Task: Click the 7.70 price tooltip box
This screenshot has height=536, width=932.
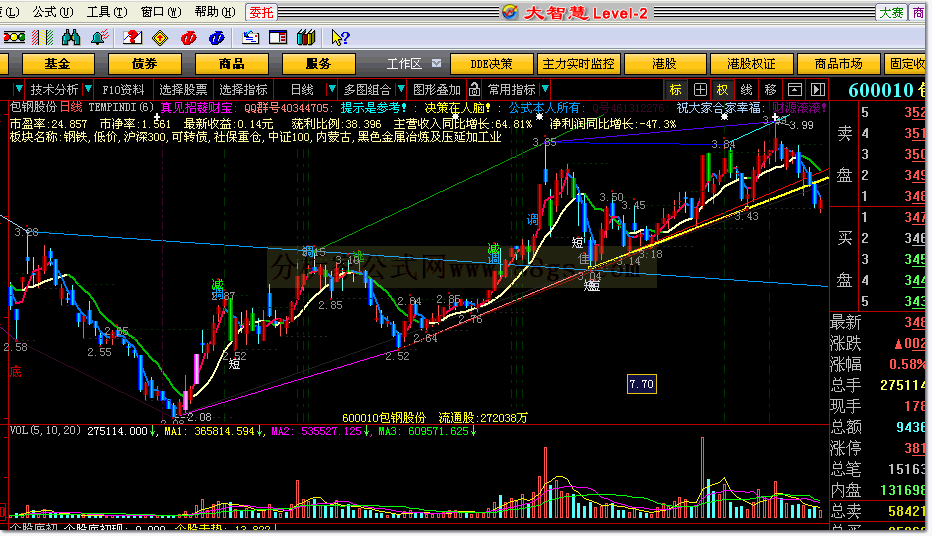Action: (x=641, y=384)
